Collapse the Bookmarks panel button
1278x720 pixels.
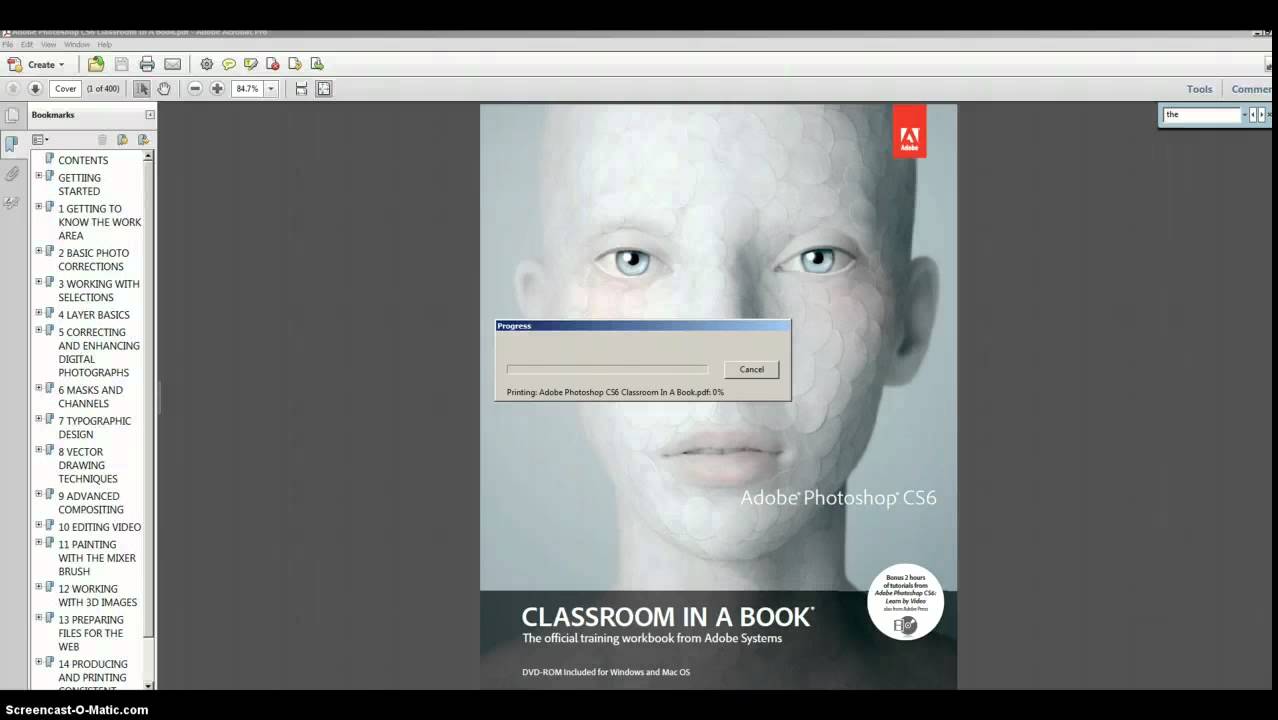[x=150, y=115]
